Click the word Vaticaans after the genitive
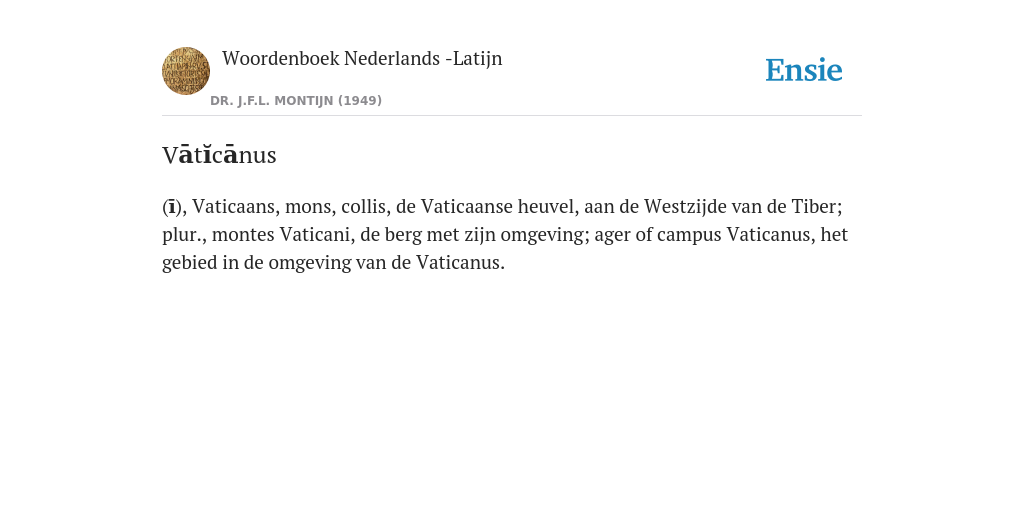This screenshot has width=1024, height=512. [235, 206]
